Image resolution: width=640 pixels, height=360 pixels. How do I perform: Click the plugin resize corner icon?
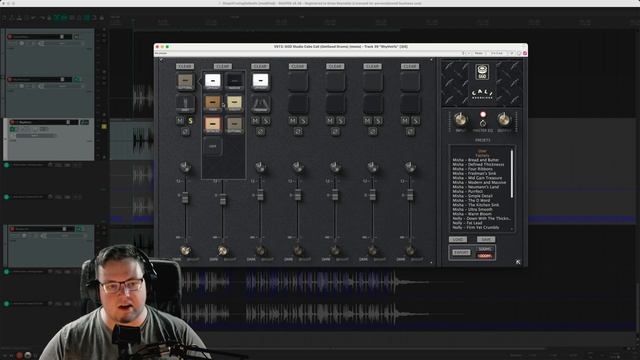[x=518, y=262]
